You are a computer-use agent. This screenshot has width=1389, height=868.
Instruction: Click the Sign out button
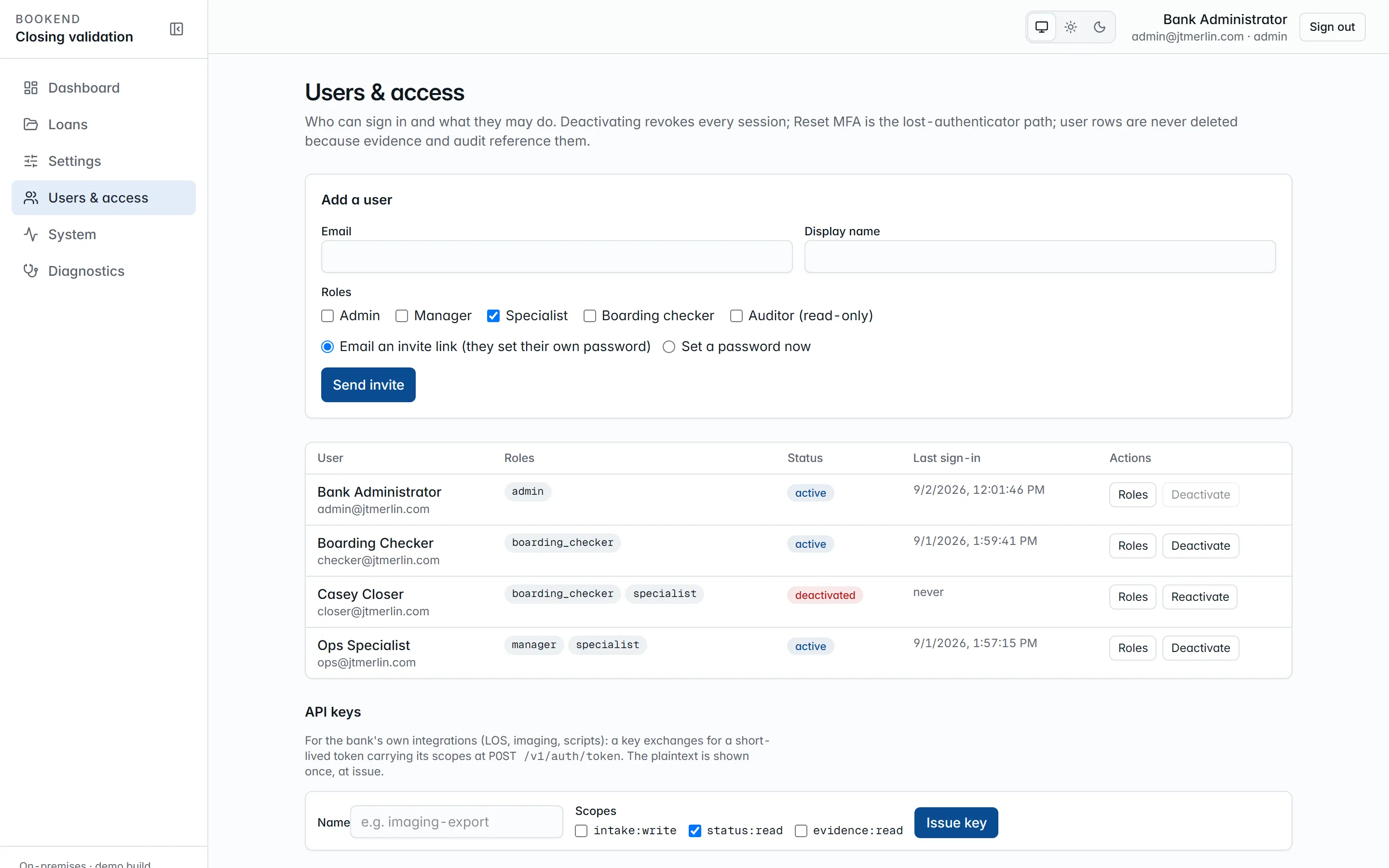1332,27
